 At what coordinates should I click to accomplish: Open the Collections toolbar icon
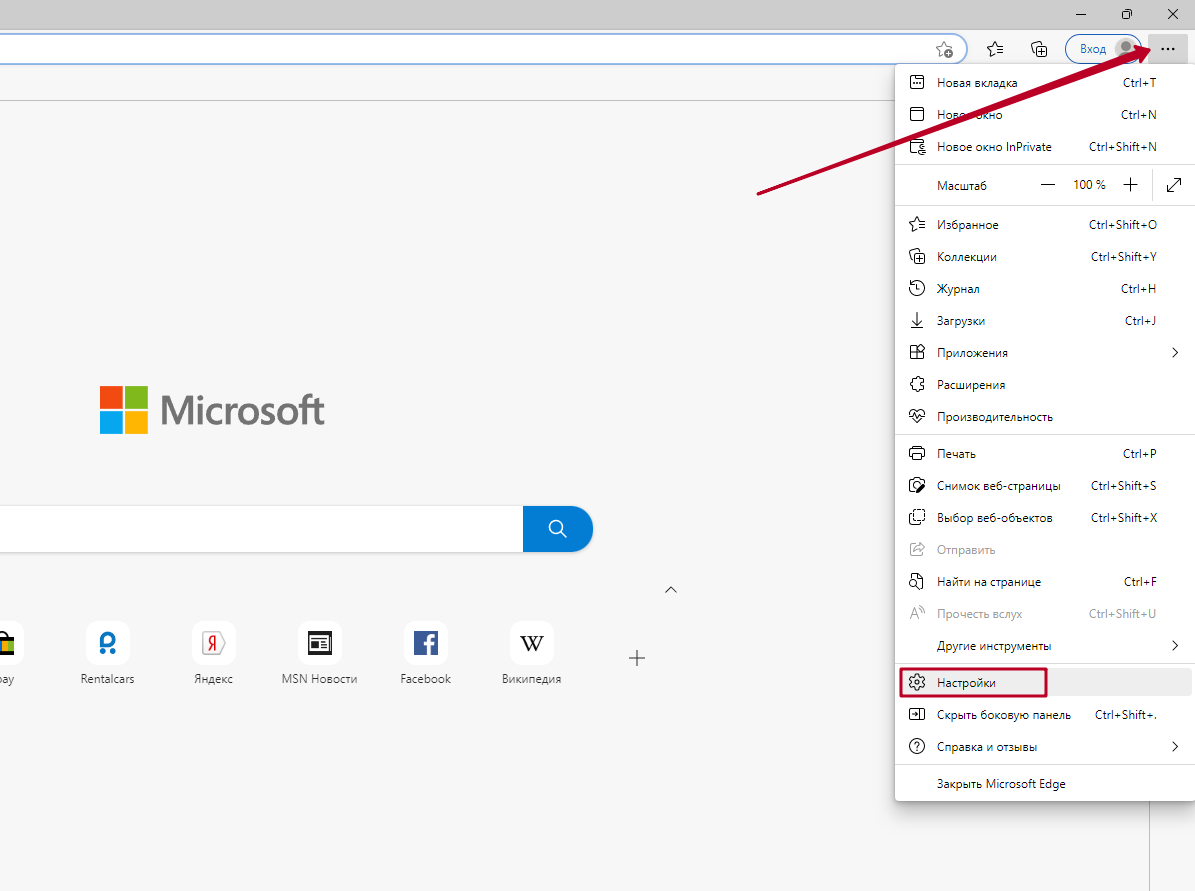(1039, 49)
